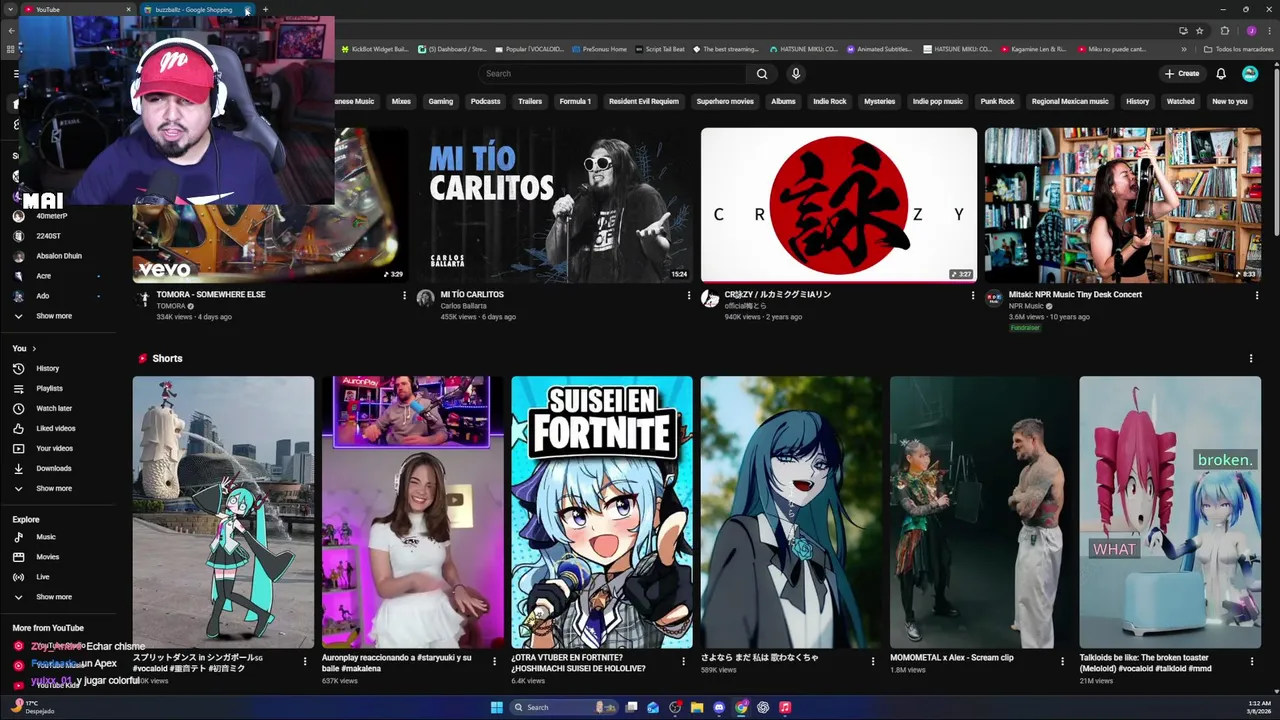Select the Regional Mexican music chip

point(1070,101)
